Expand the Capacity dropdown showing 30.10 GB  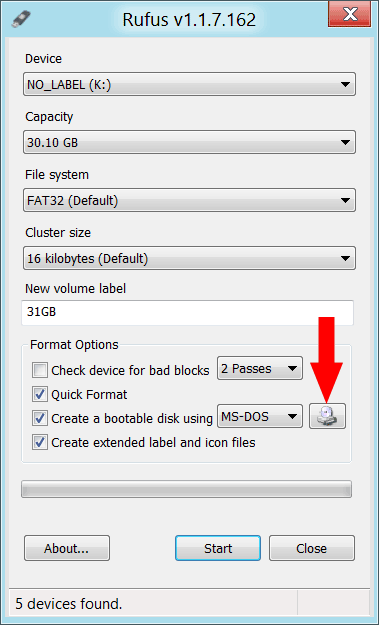coord(189,142)
